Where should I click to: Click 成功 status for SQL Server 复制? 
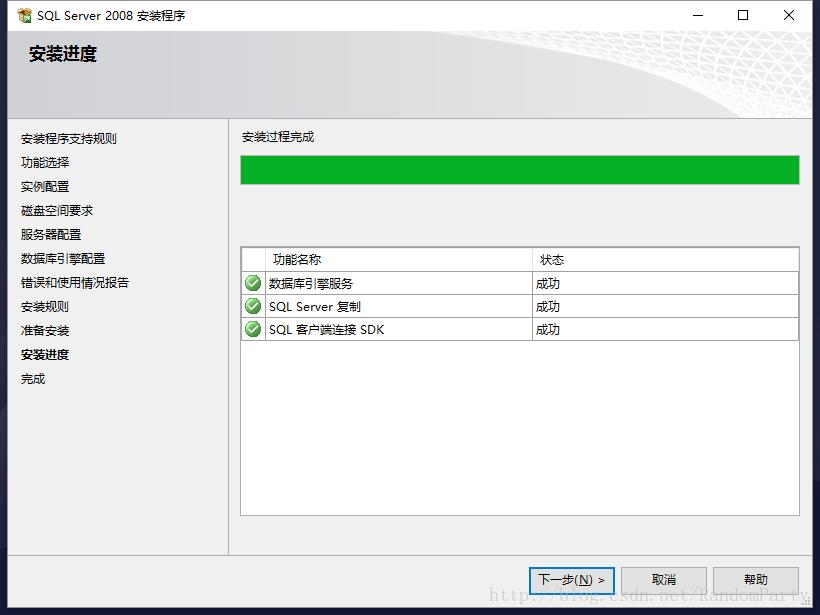[548, 306]
